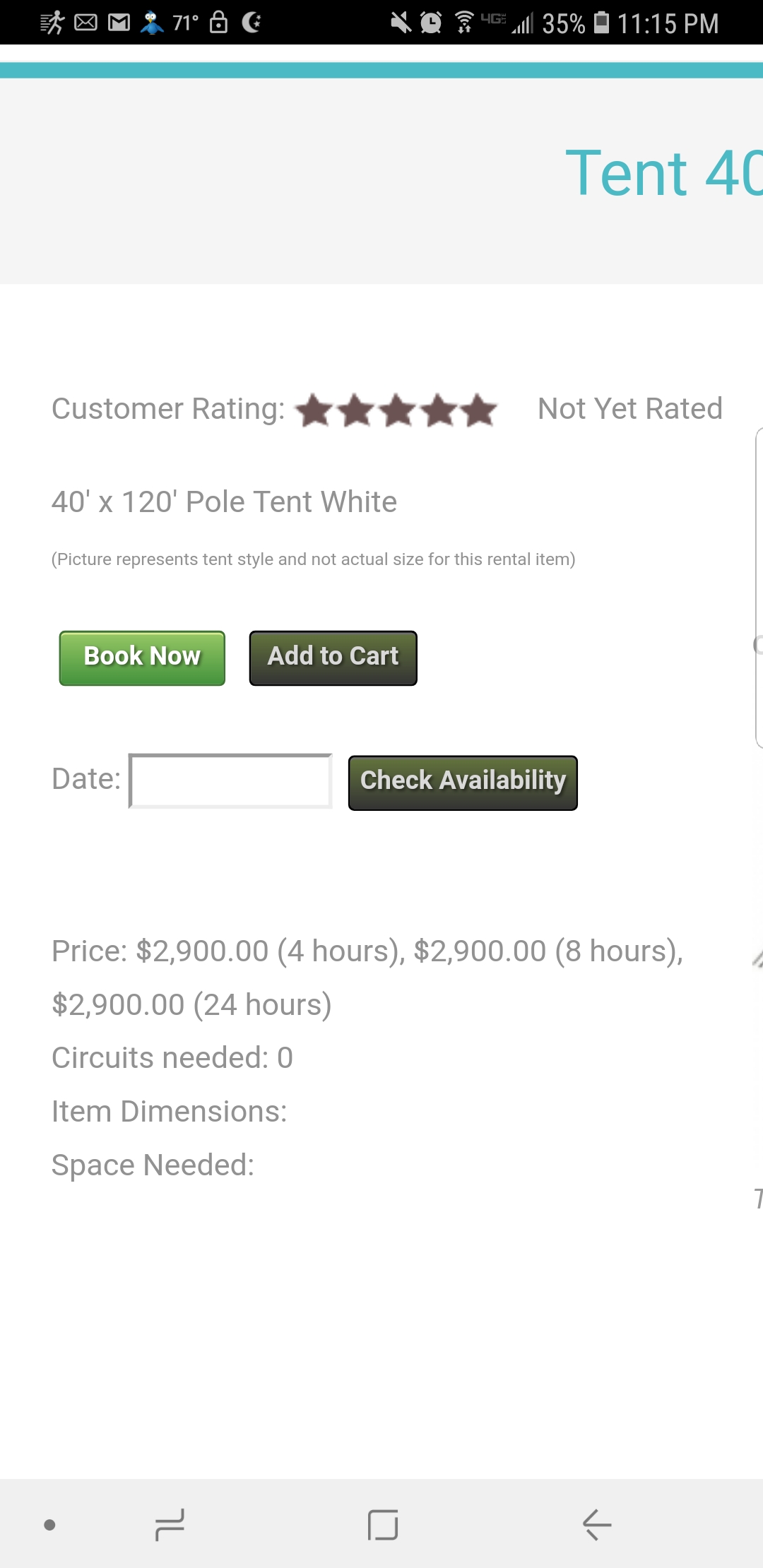Tap the running figure status icon
The width and height of the screenshot is (763, 1568).
click(x=52, y=23)
